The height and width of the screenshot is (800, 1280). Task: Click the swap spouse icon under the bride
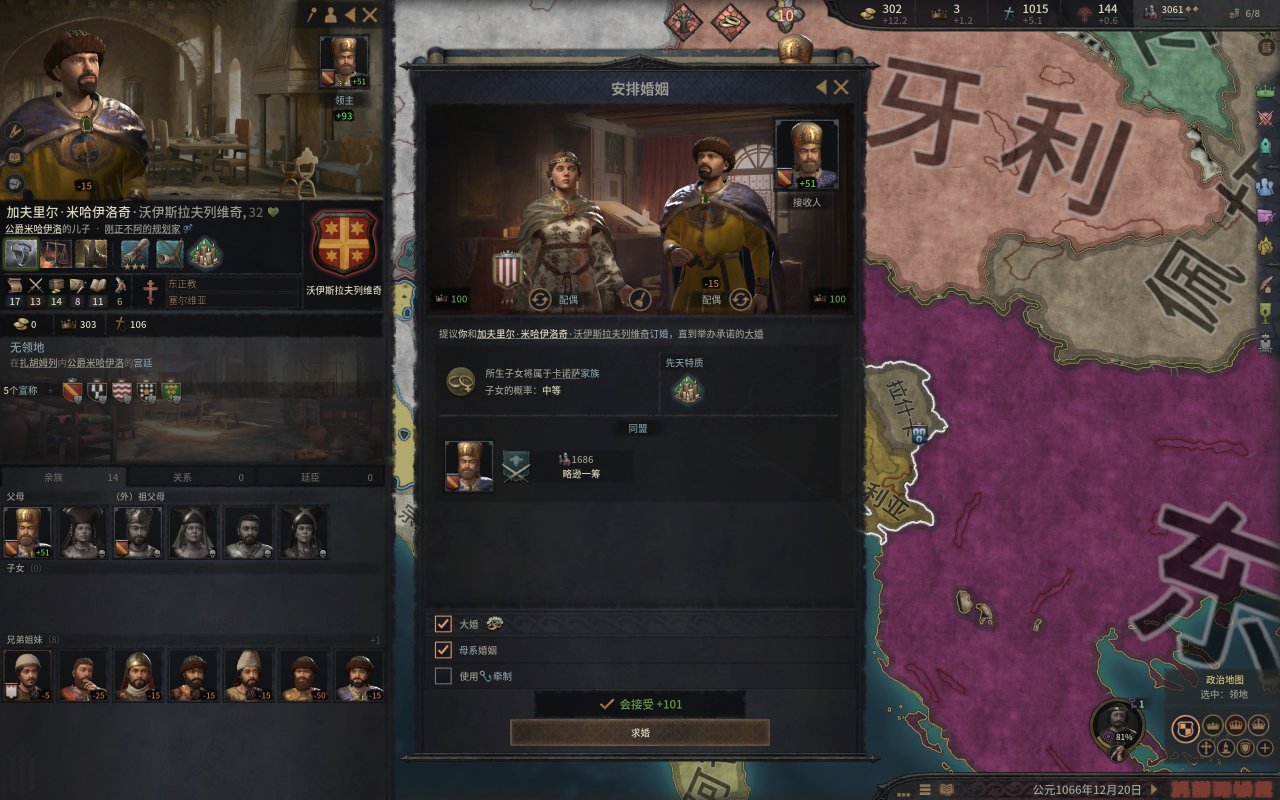540,299
